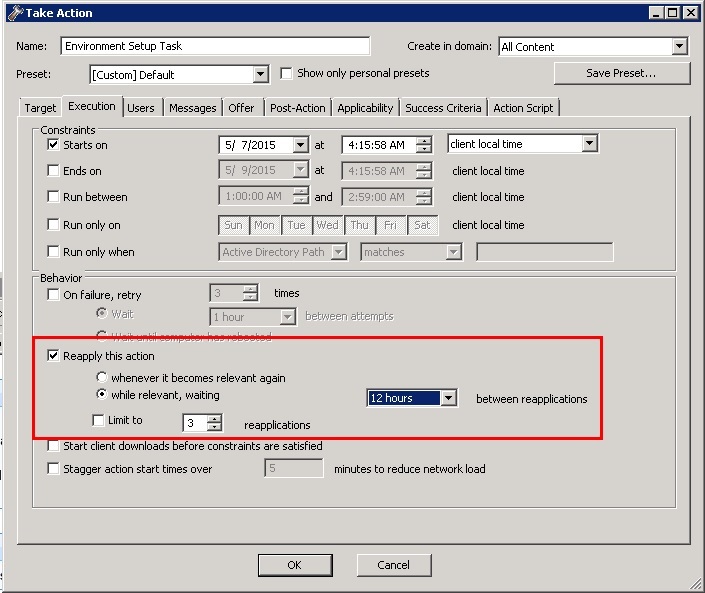The image size is (705, 593).
Task: Enable the Ends on checkbox
Action: click(x=53, y=170)
